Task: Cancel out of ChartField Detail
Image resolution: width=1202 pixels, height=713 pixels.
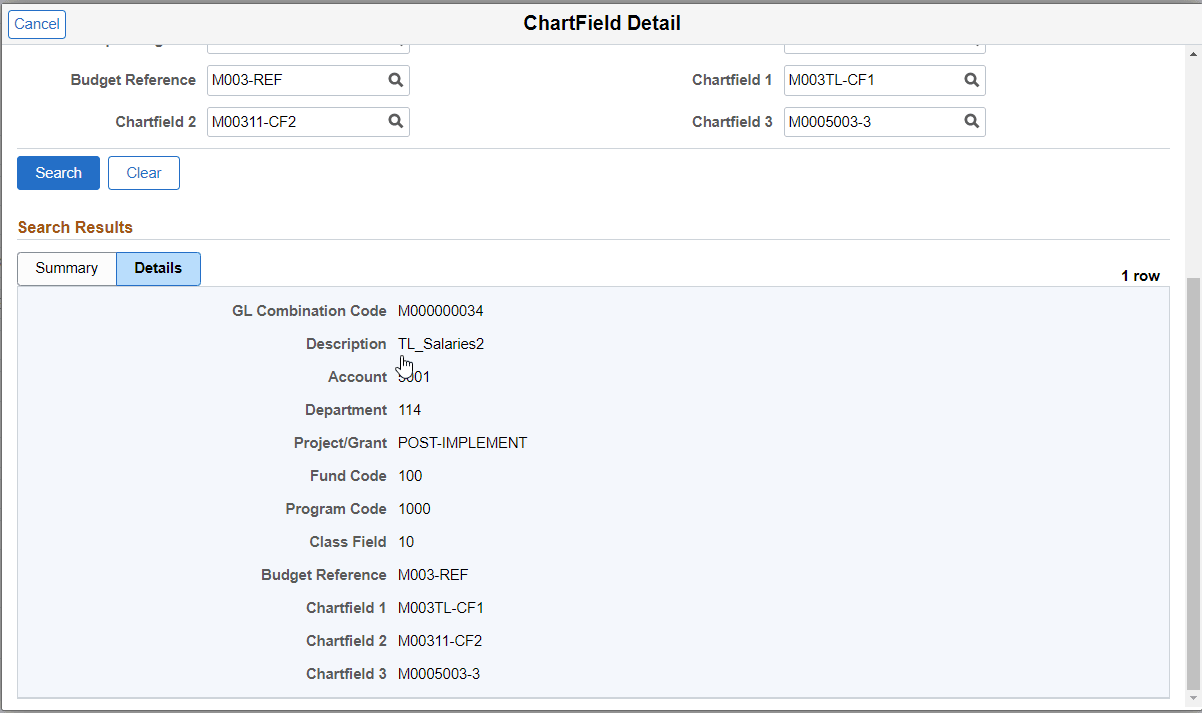Action: point(36,24)
